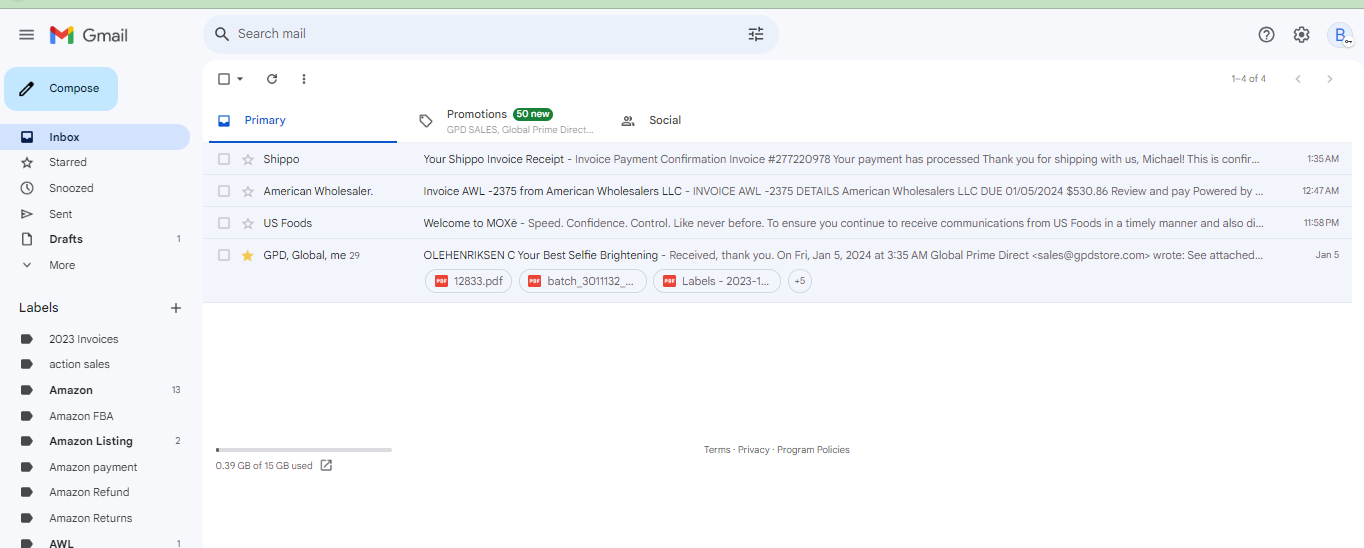This screenshot has width=1364, height=548.
Task: Refresh the inbox
Action: tap(272, 79)
